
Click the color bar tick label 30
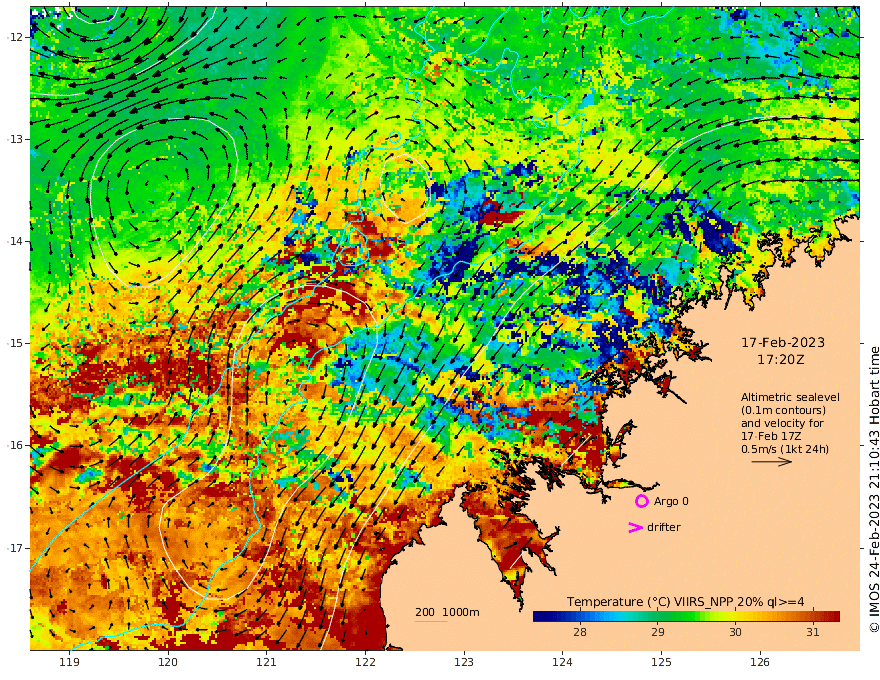(x=735, y=632)
